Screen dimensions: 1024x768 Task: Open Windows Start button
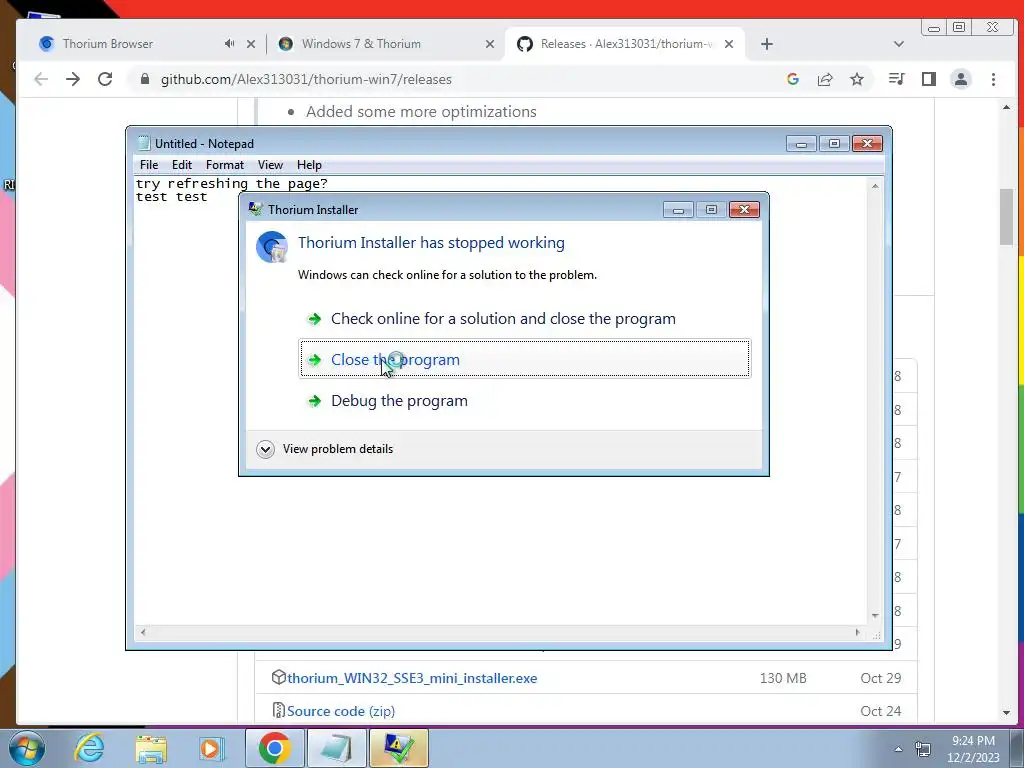27,748
